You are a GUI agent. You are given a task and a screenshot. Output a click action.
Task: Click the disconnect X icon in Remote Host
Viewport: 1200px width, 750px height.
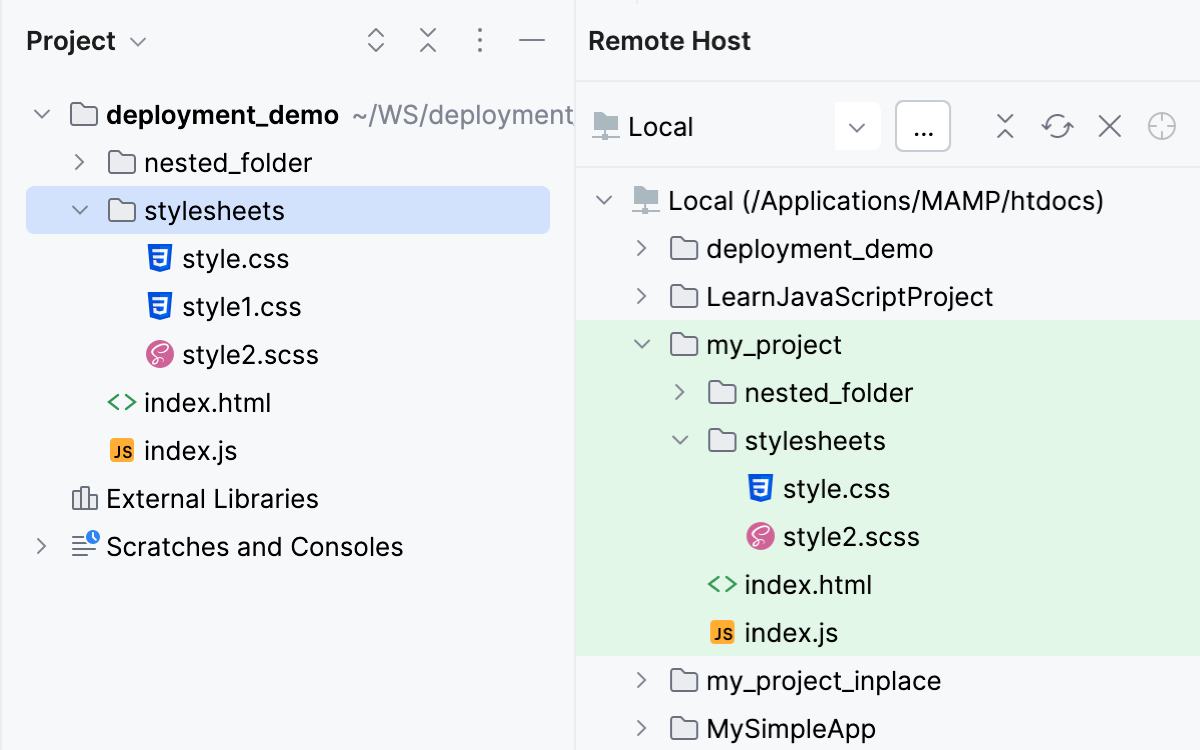click(x=1109, y=127)
